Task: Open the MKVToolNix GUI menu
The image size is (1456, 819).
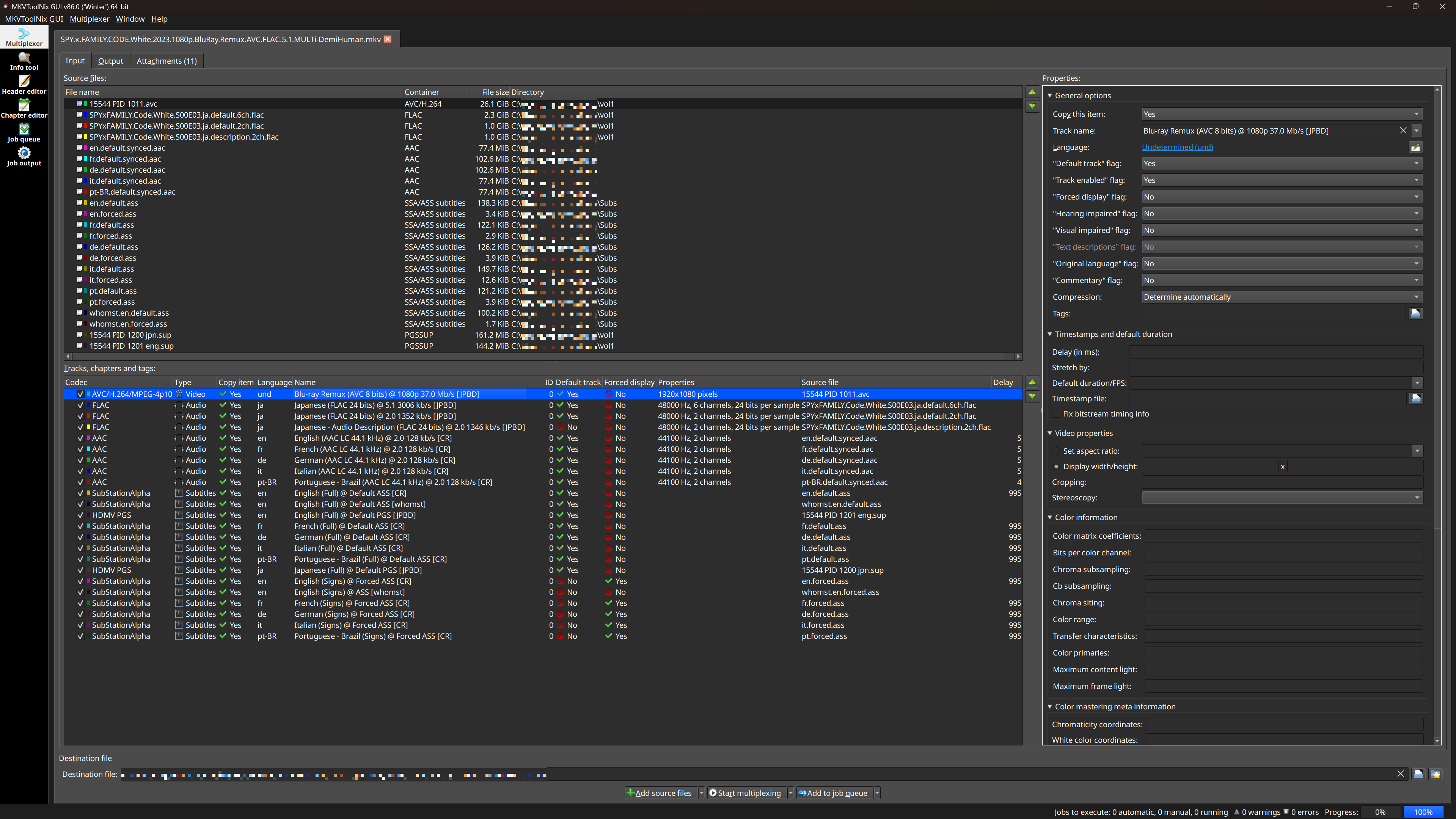Action: (x=34, y=19)
